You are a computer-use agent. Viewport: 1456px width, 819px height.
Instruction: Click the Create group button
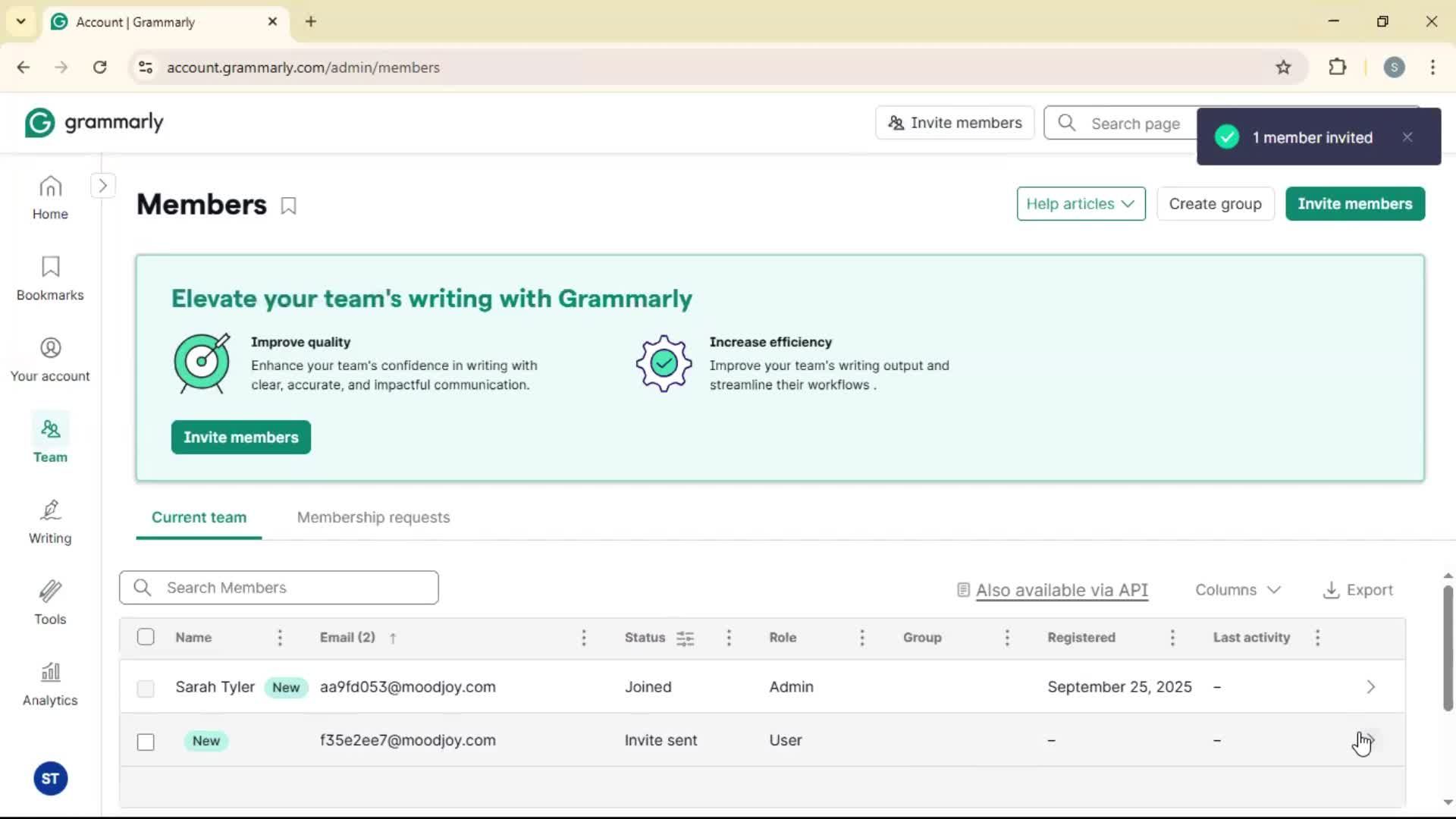(x=1215, y=204)
